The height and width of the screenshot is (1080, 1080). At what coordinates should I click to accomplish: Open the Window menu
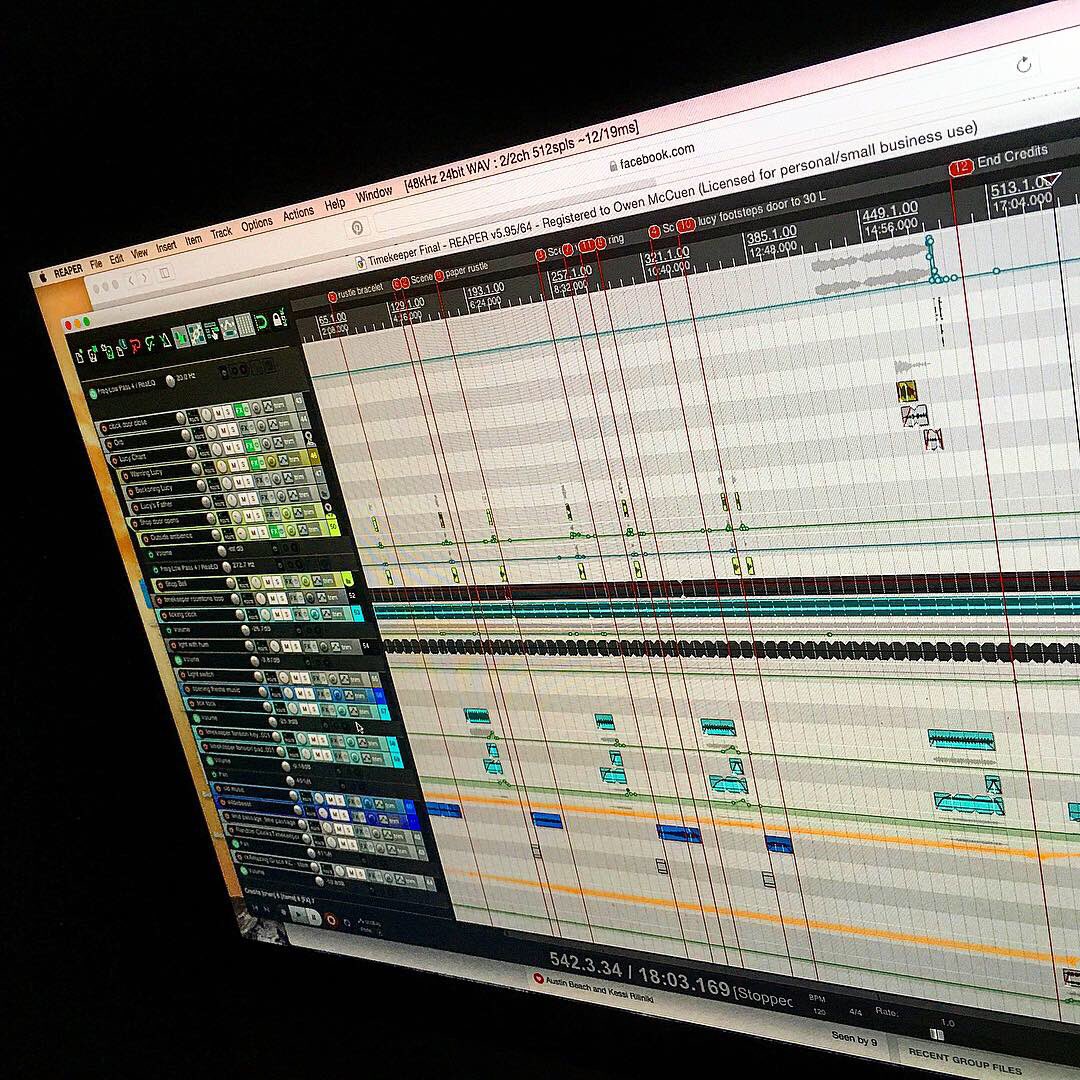[x=374, y=194]
